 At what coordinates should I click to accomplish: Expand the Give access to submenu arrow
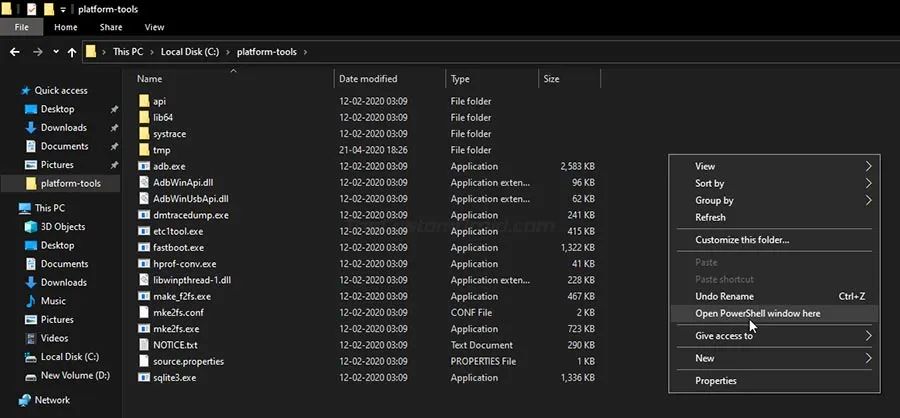[868, 336]
